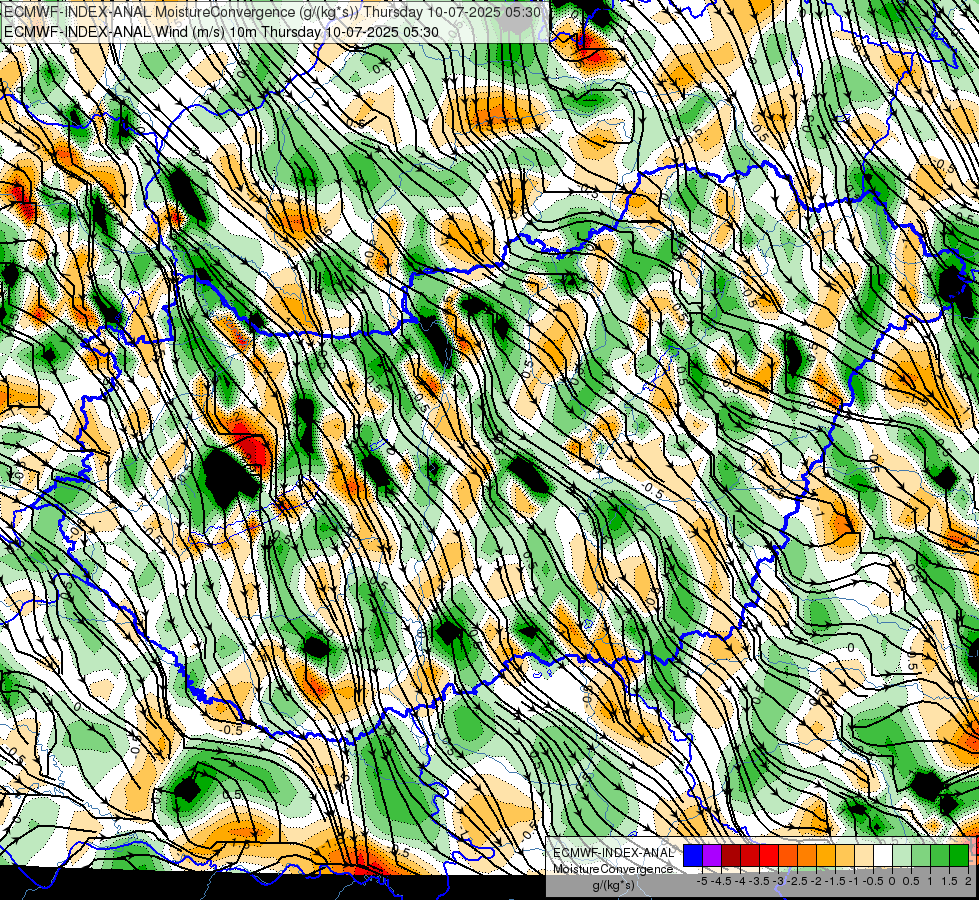The image size is (979, 900).
Task: Click the pale peach swatch above -1
Action: (864, 855)
